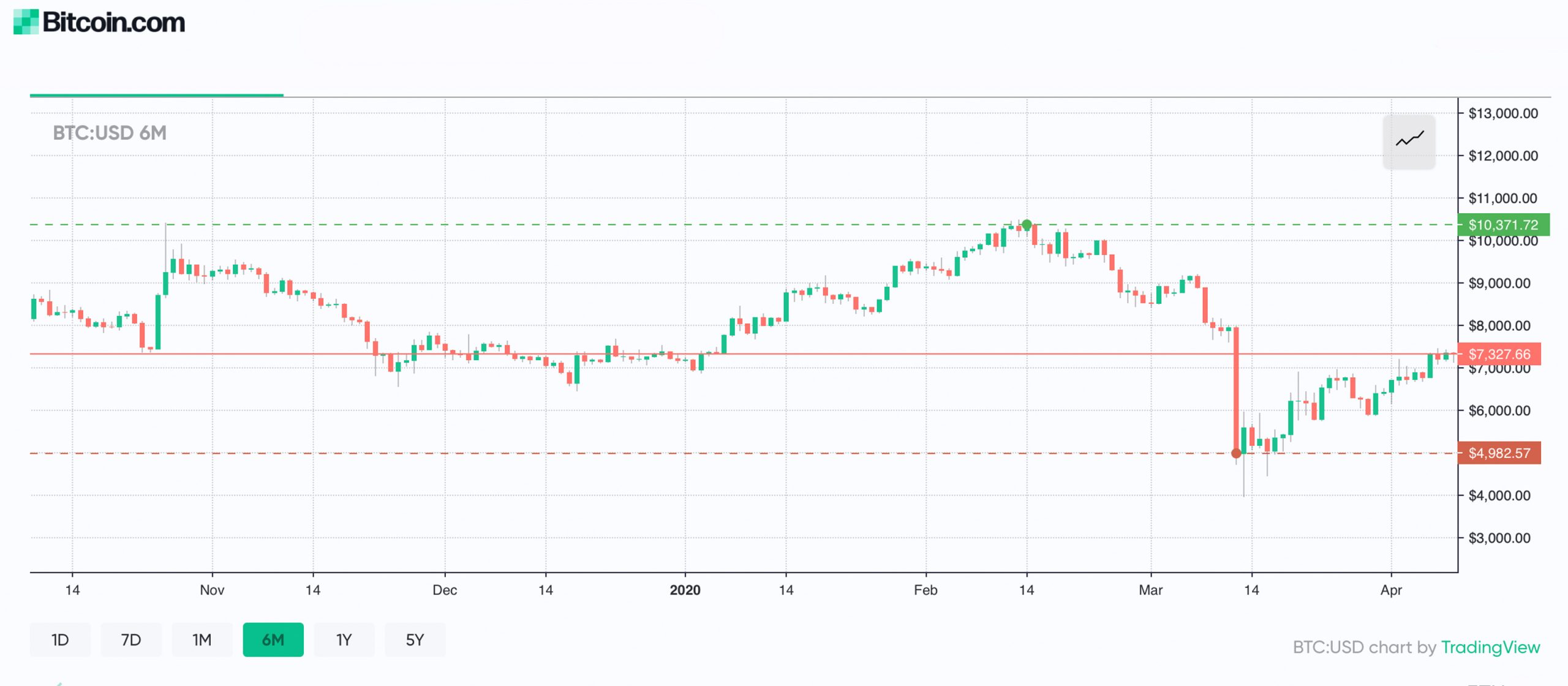1568x686 pixels.
Task: Click the Mar date axis label
Action: [x=1150, y=590]
